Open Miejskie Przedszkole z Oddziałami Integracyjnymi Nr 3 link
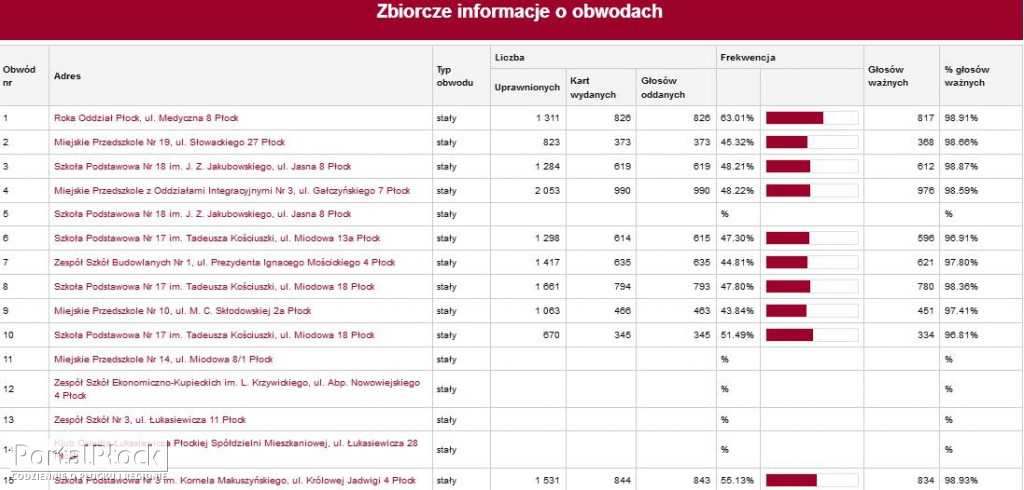Viewport: 1024px width, 490px height. (232, 191)
